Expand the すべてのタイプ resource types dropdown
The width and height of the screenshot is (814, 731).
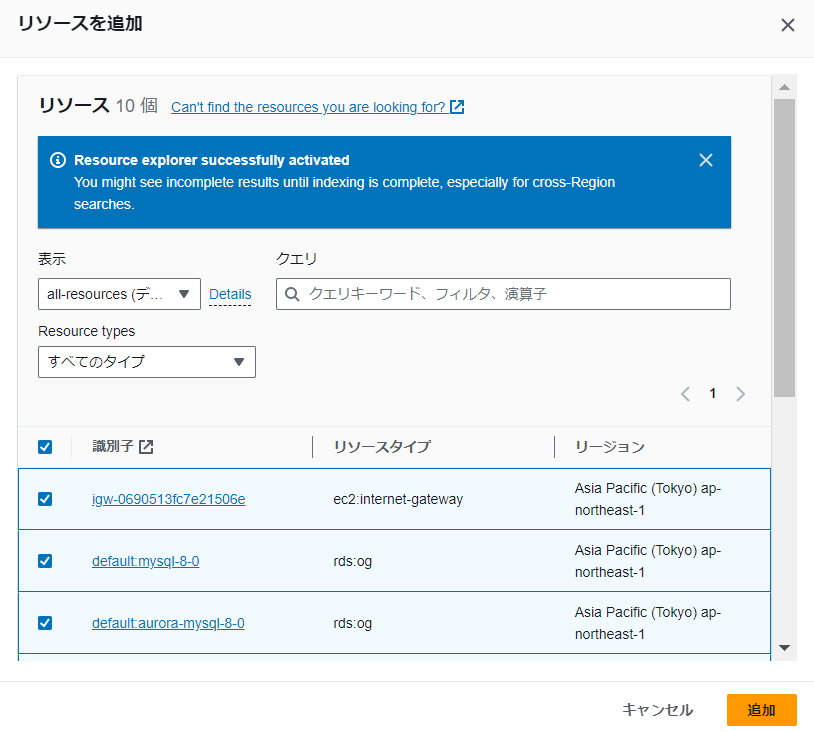pos(146,361)
